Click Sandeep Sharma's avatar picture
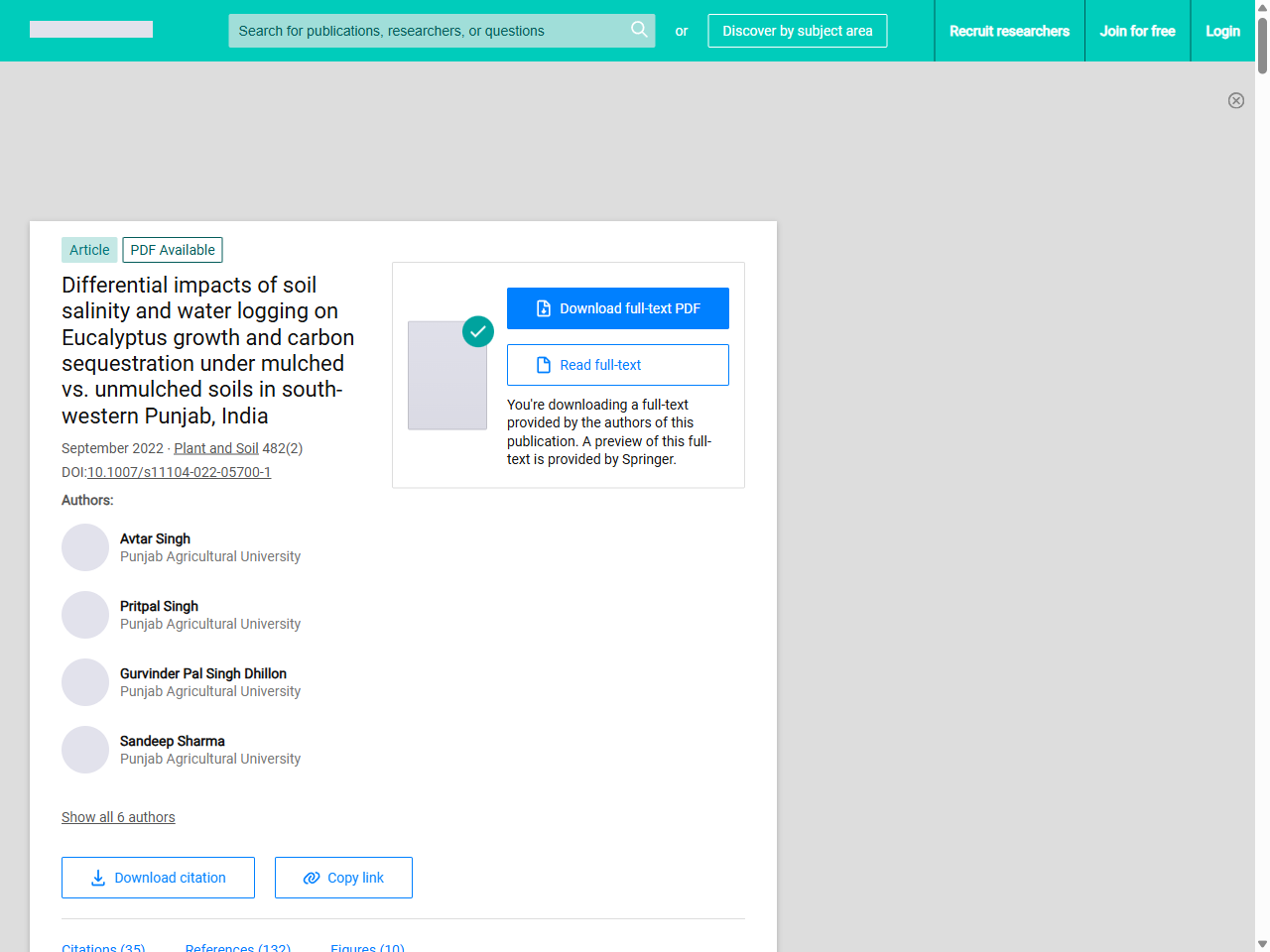Viewport: 1270px width, 952px height. pyautogui.click(x=85, y=750)
